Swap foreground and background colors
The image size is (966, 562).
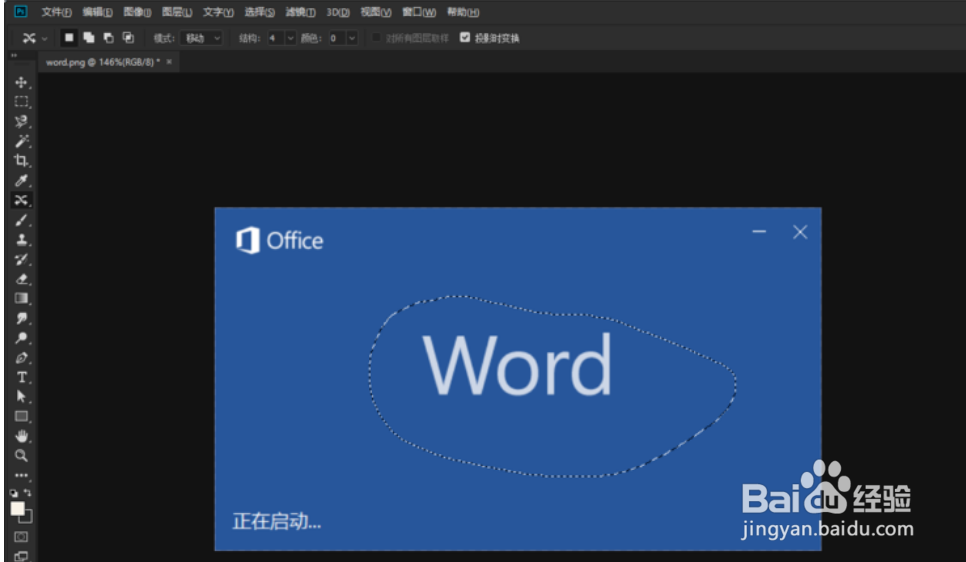28,493
